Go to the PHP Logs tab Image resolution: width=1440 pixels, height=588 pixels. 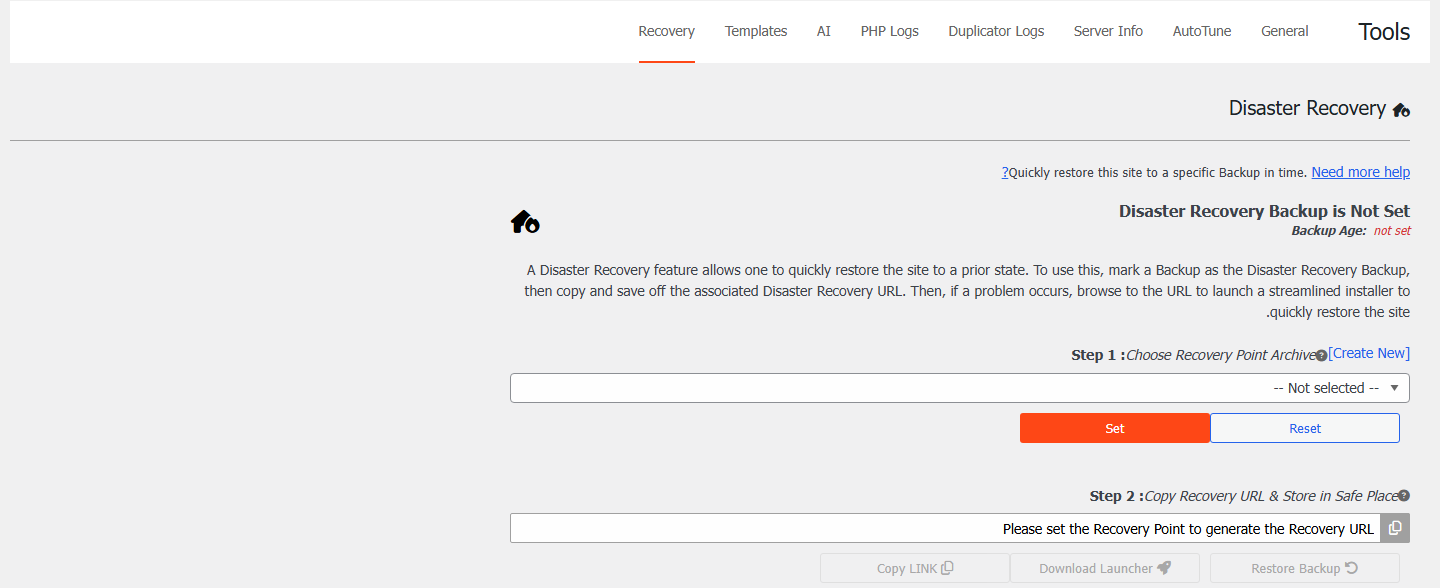click(890, 31)
